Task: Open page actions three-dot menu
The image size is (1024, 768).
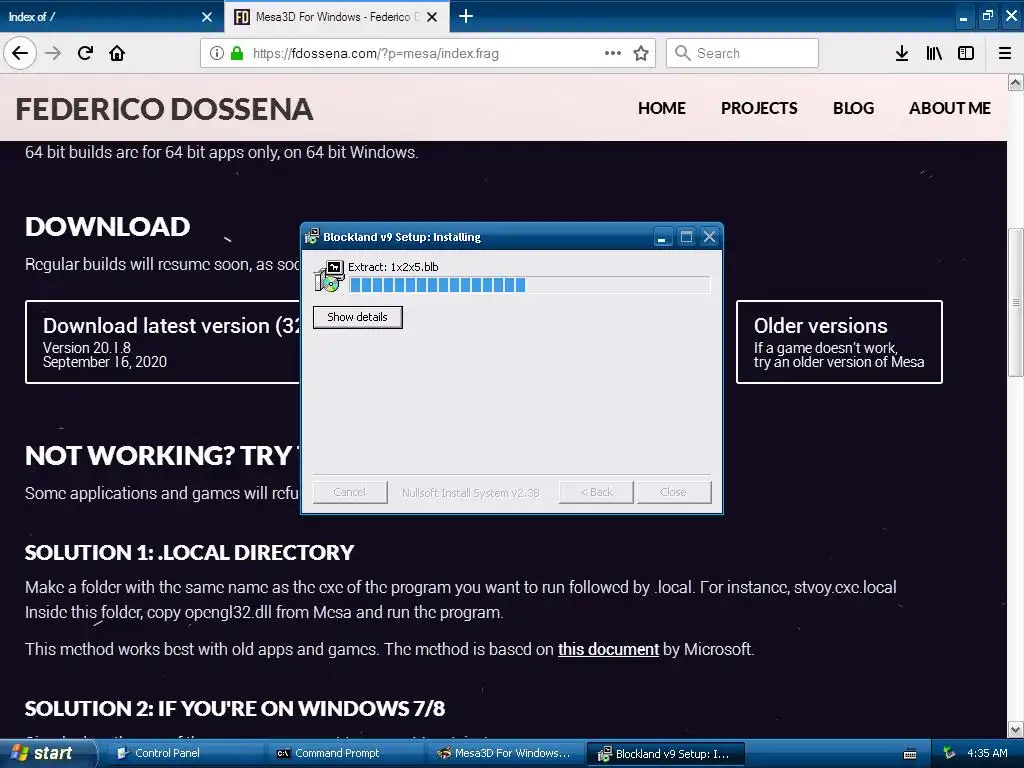Action: tap(613, 53)
